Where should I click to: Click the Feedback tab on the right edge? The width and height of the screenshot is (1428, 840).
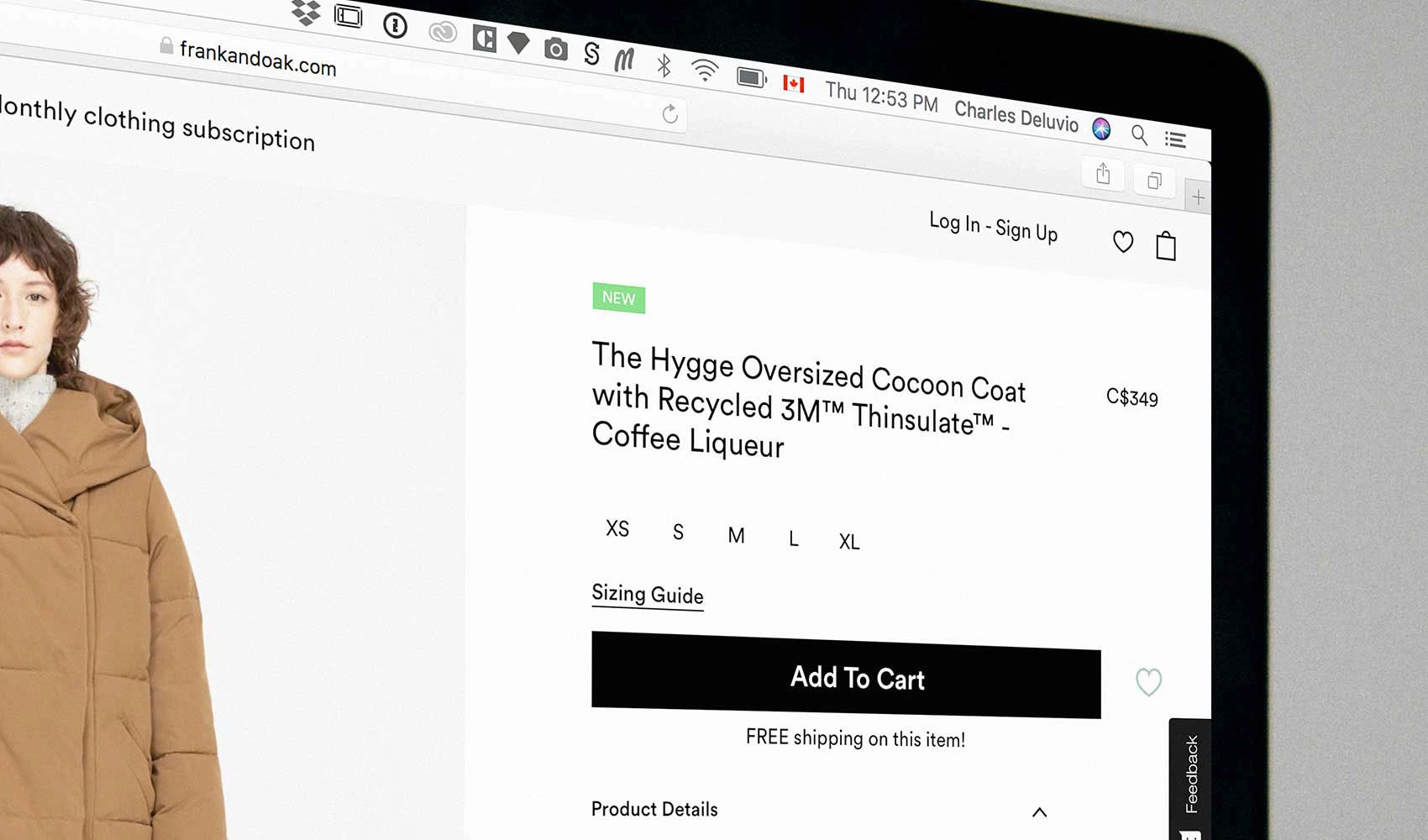pyautogui.click(x=1190, y=774)
